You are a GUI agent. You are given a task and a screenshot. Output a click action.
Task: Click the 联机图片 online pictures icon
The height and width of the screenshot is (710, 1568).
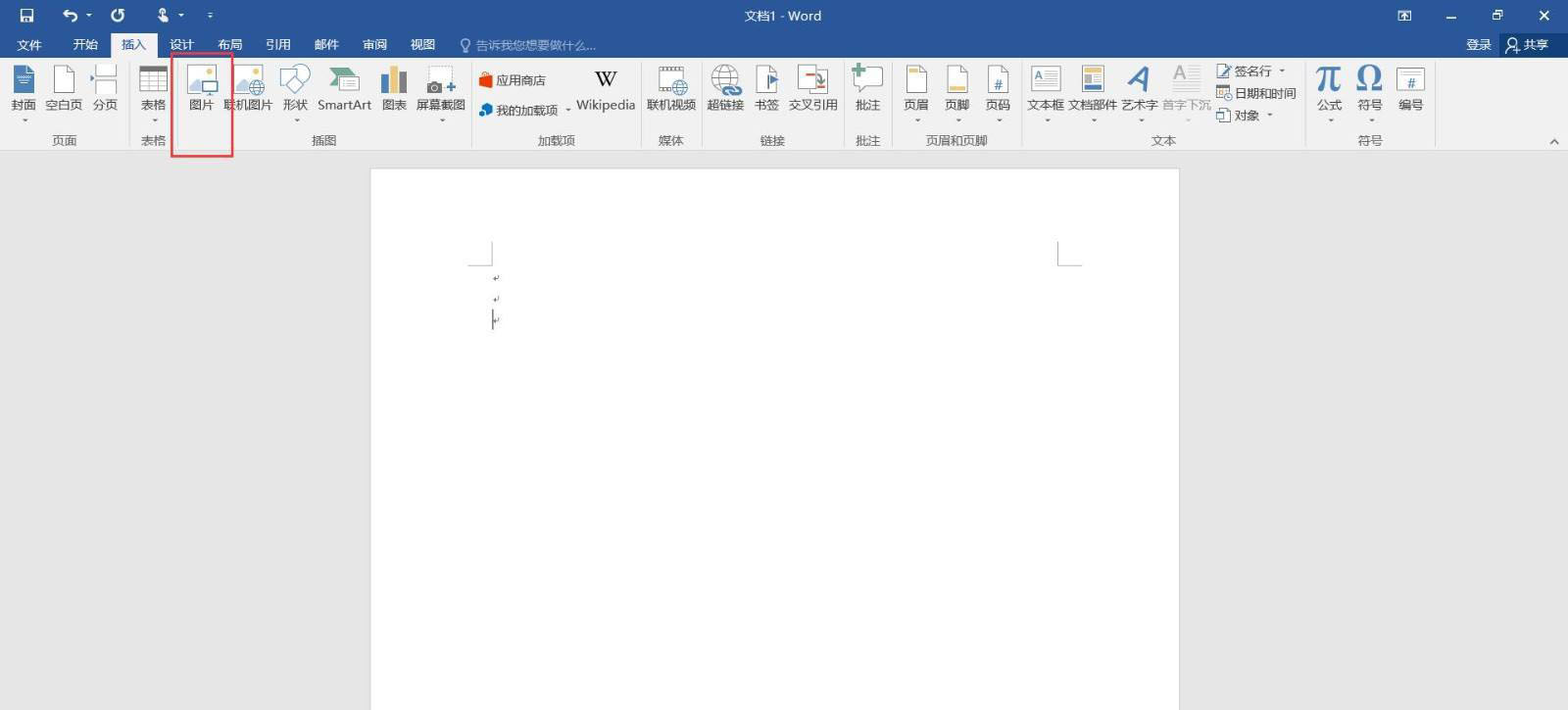point(249,88)
